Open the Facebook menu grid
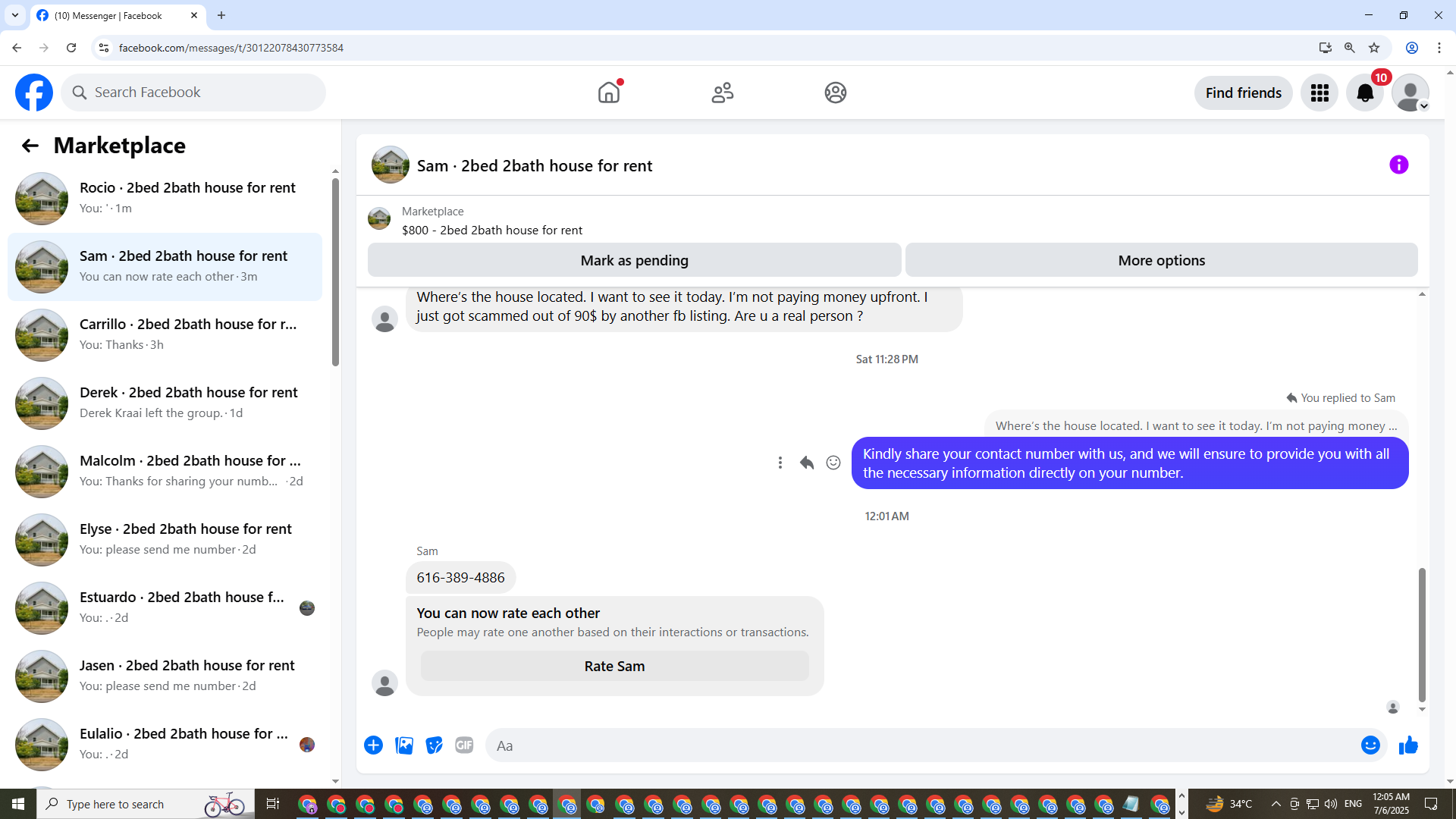Viewport: 1456px width, 819px height. coord(1319,93)
